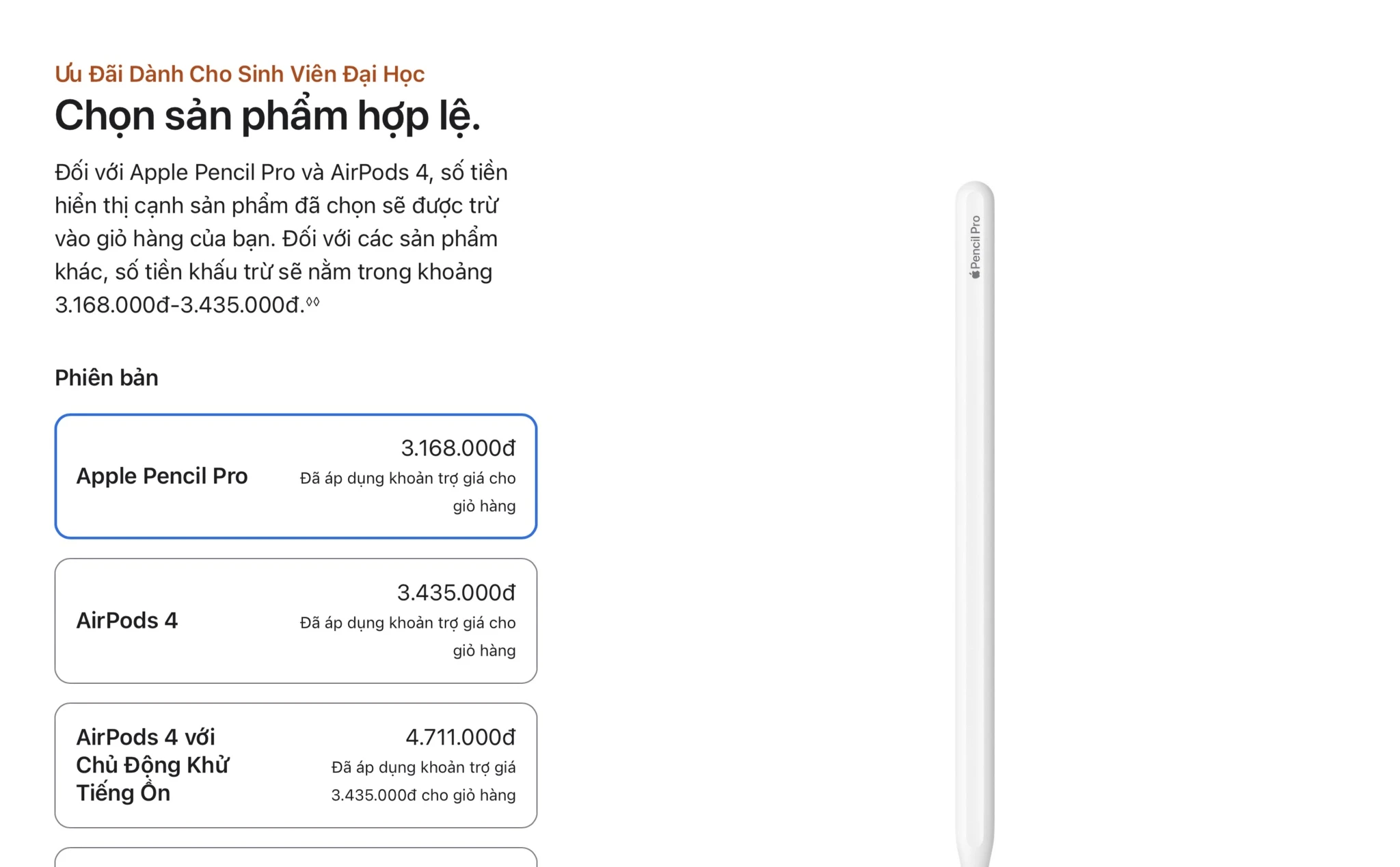Screen dimensions: 1400x867
Task: Click the Apple Pencil Pro product image
Action: tap(975, 524)
